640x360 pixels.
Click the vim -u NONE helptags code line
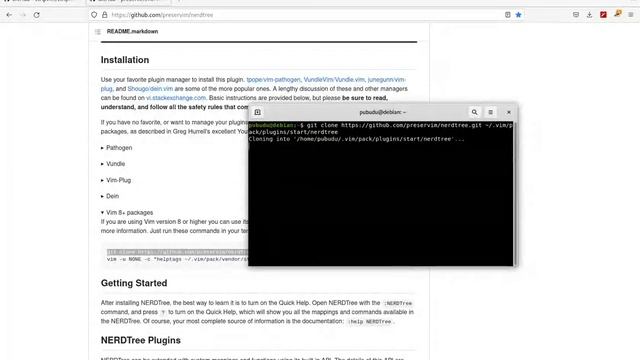click(177, 259)
